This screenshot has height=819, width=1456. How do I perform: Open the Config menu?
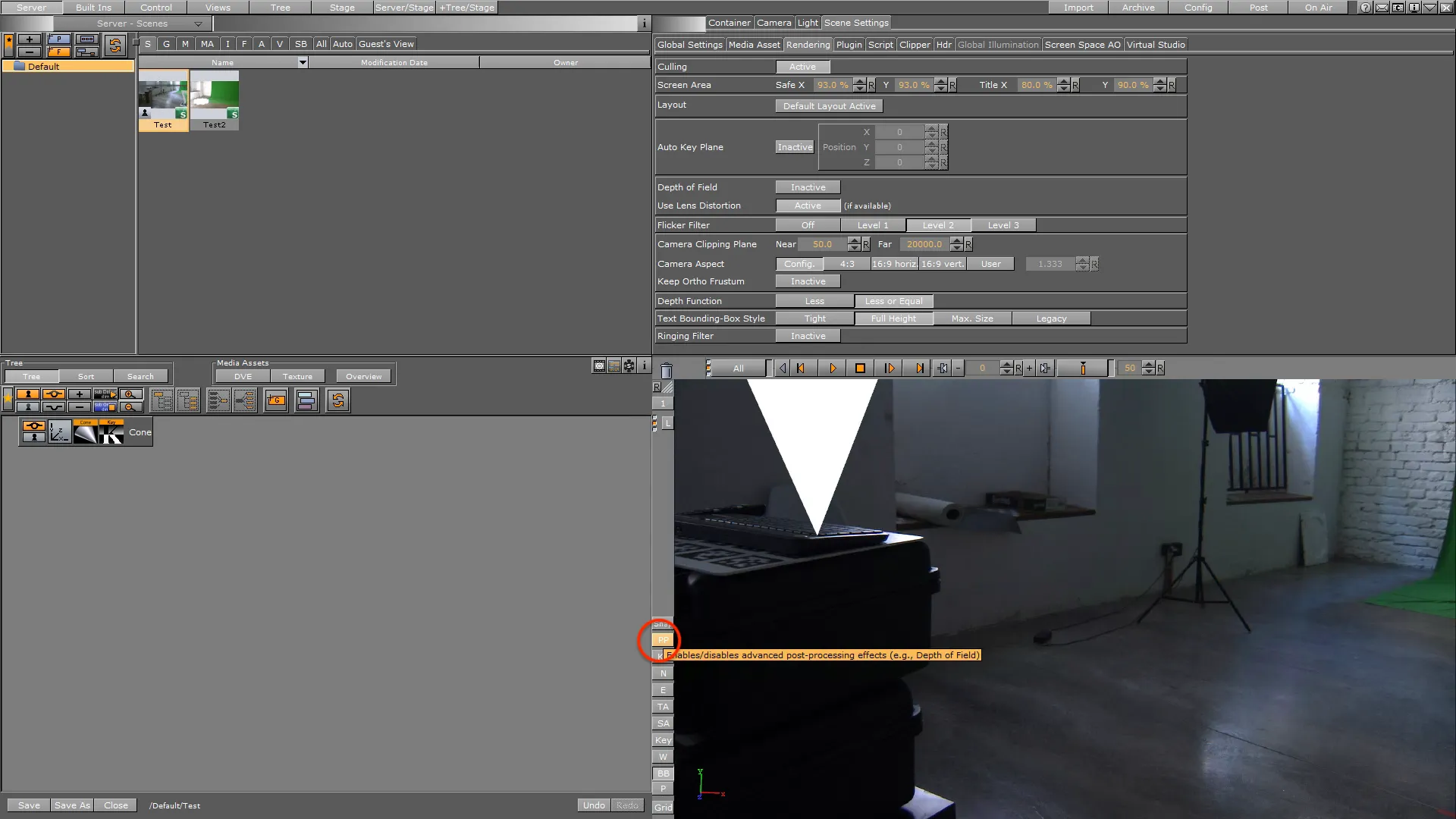(x=1198, y=8)
